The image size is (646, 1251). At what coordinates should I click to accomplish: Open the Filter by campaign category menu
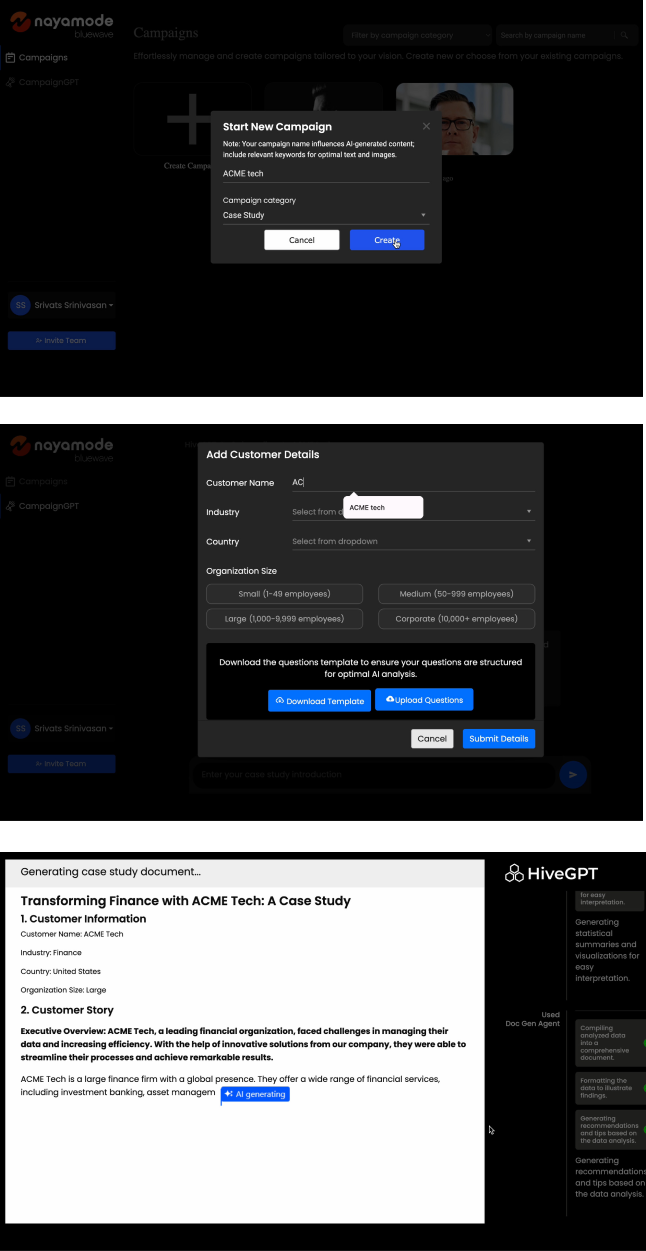(x=417, y=36)
